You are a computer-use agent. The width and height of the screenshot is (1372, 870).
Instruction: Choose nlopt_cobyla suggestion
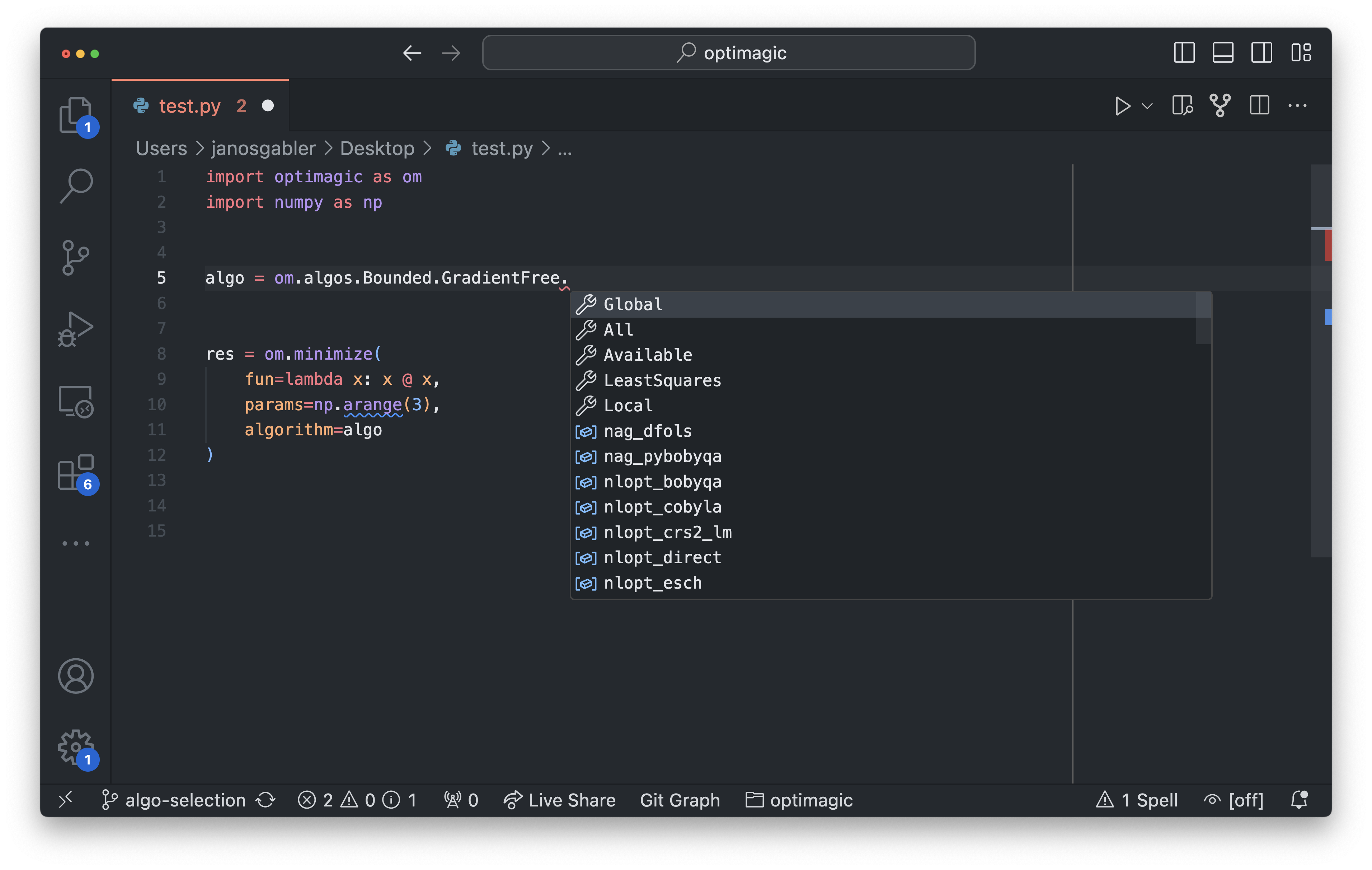pos(891,507)
